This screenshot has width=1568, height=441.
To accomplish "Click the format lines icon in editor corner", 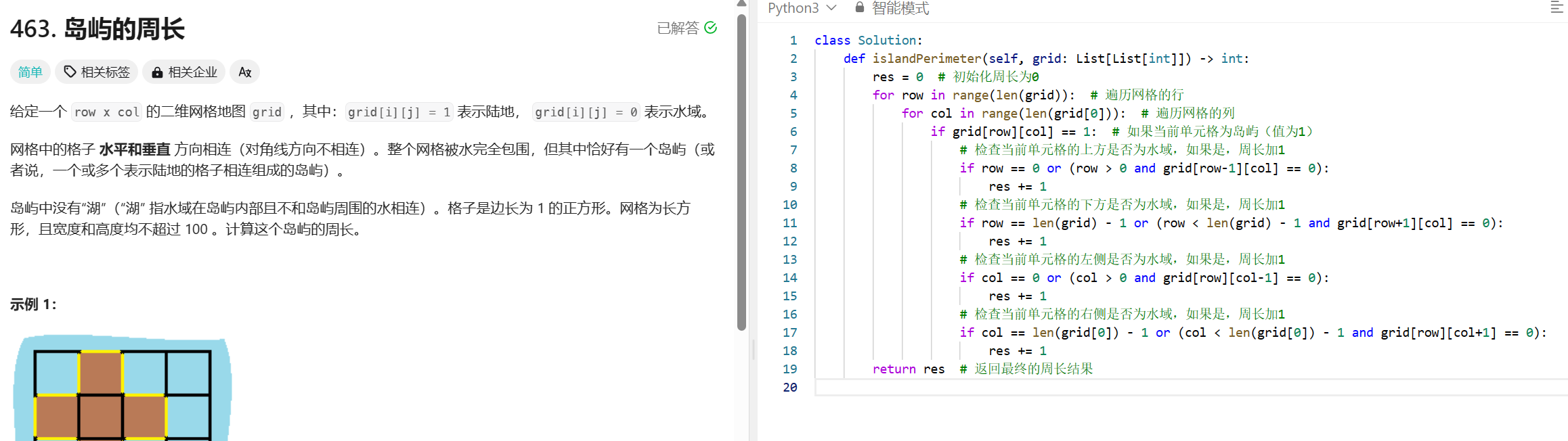I will [1556, 7].
